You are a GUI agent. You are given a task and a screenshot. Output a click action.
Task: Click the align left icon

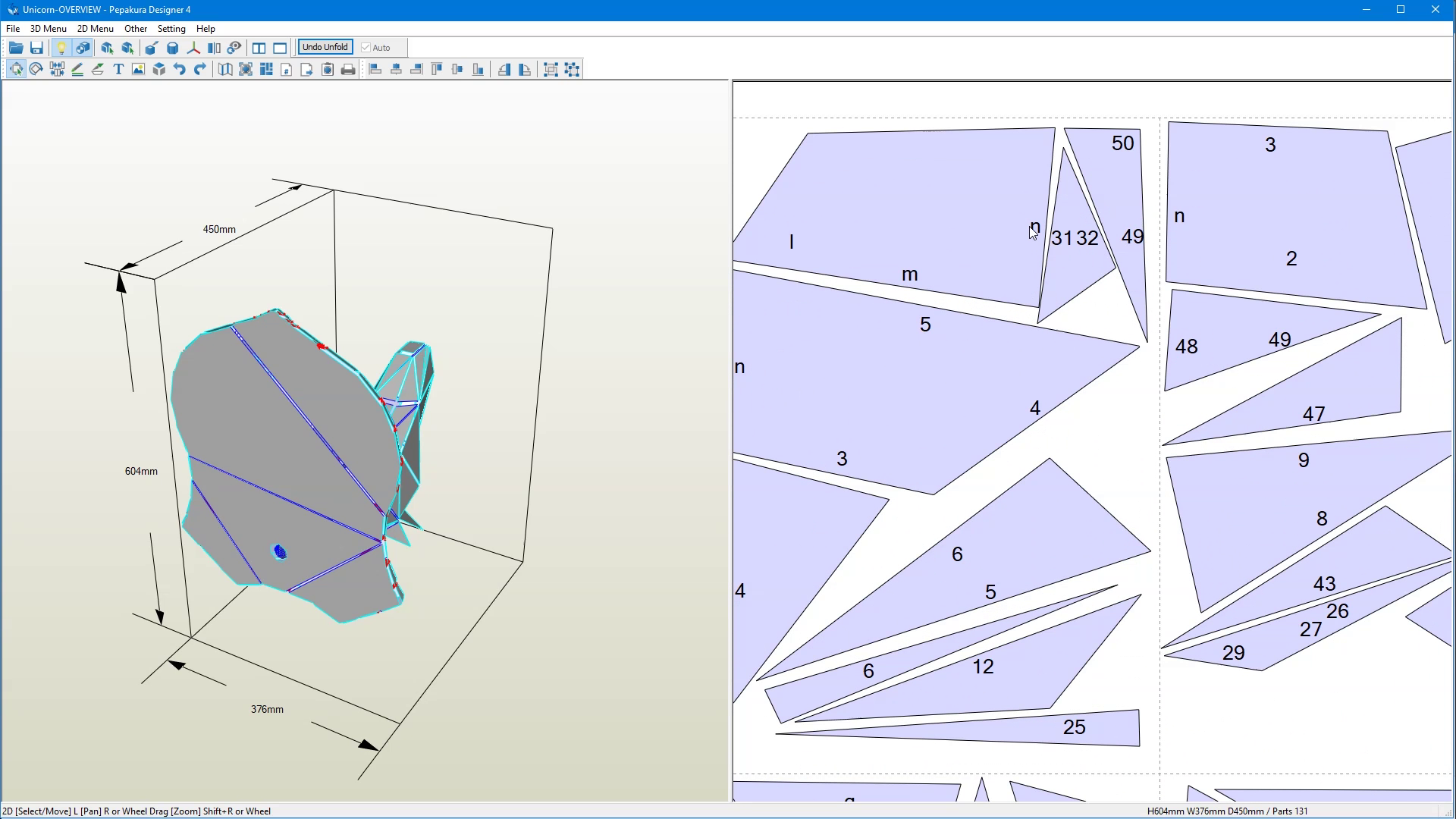pyautogui.click(x=375, y=69)
